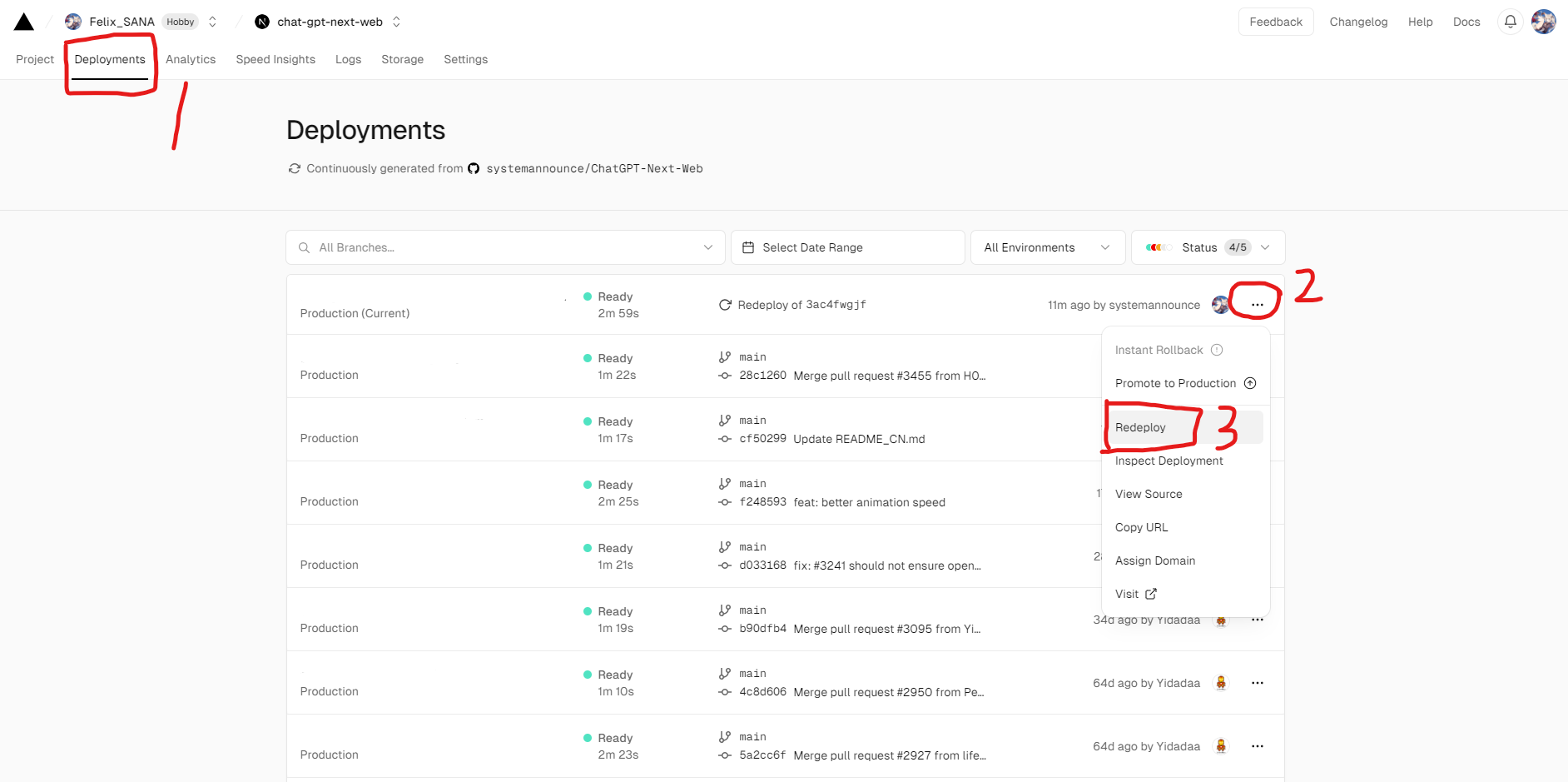Click the Vercel triangle logo

(x=24, y=22)
